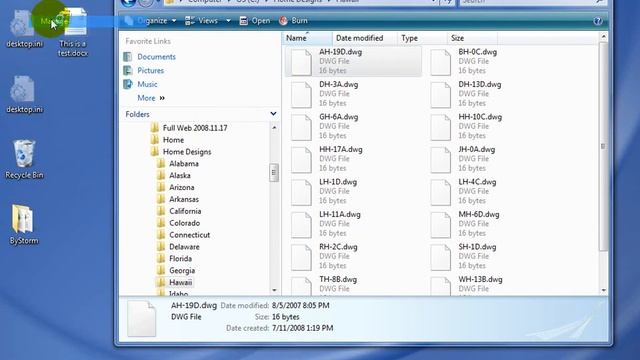Select the Home folder in tree
This screenshot has width=640, height=360.
[173, 140]
